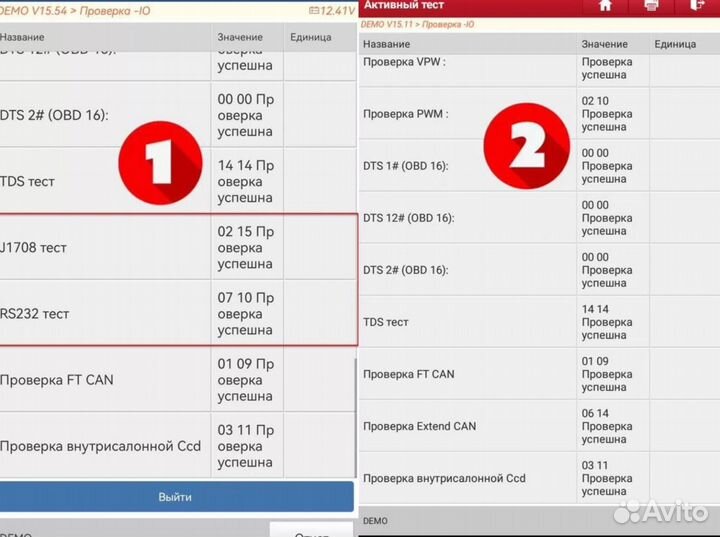Screen dimensions: 720x537
Task: Click the Единица column header on right table
Action: click(675, 44)
